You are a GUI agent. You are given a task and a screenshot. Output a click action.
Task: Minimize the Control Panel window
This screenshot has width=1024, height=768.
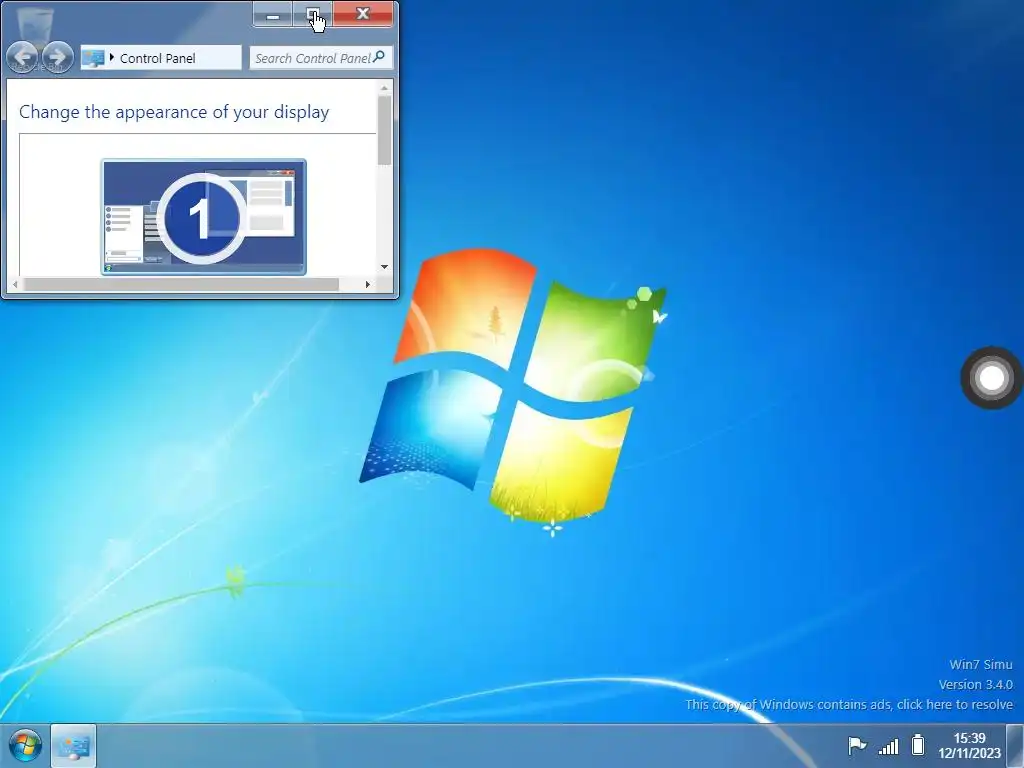point(272,14)
